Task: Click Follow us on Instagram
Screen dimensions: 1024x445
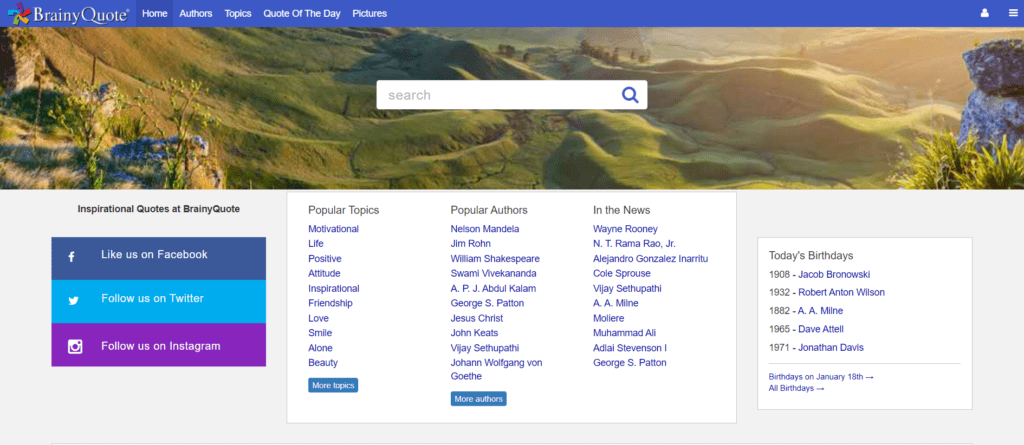Action: (161, 346)
